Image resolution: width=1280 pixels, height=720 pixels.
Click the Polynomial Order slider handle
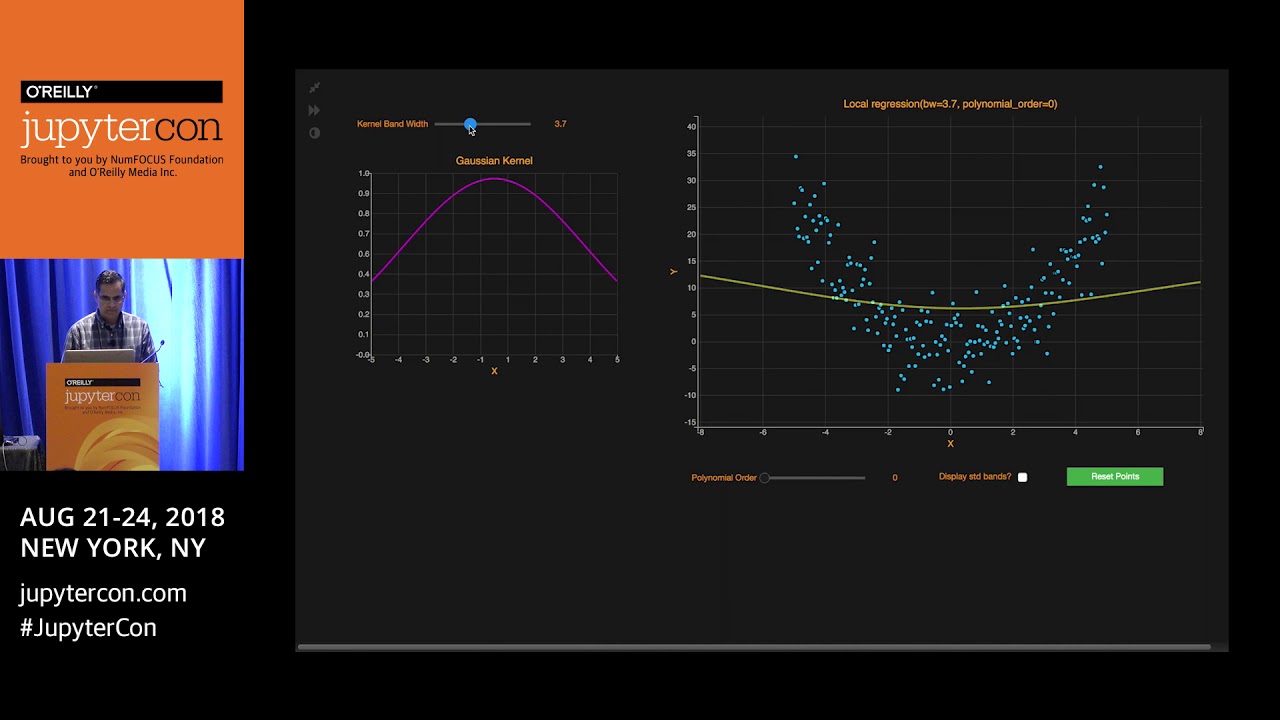765,478
